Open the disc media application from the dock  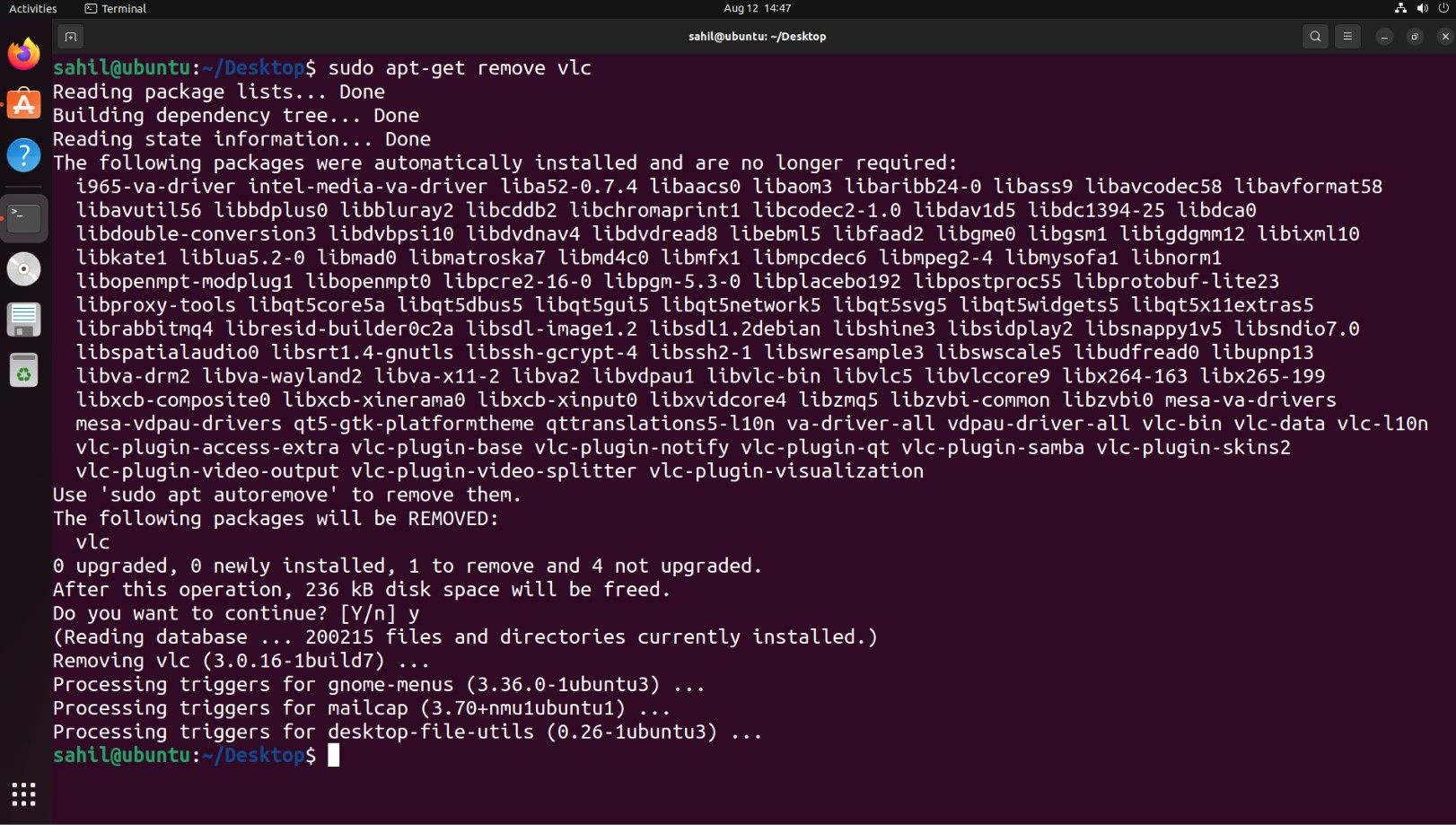pyautogui.click(x=22, y=268)
